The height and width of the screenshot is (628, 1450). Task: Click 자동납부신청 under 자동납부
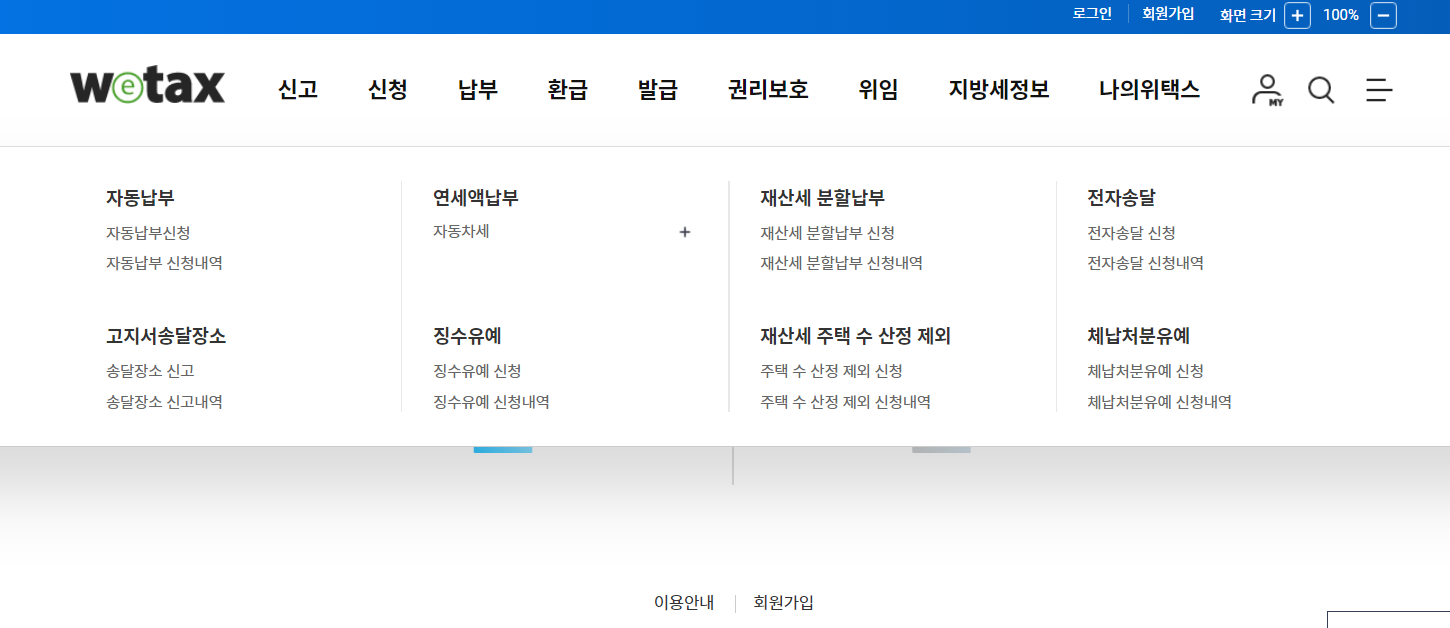[x=146, y=231]
